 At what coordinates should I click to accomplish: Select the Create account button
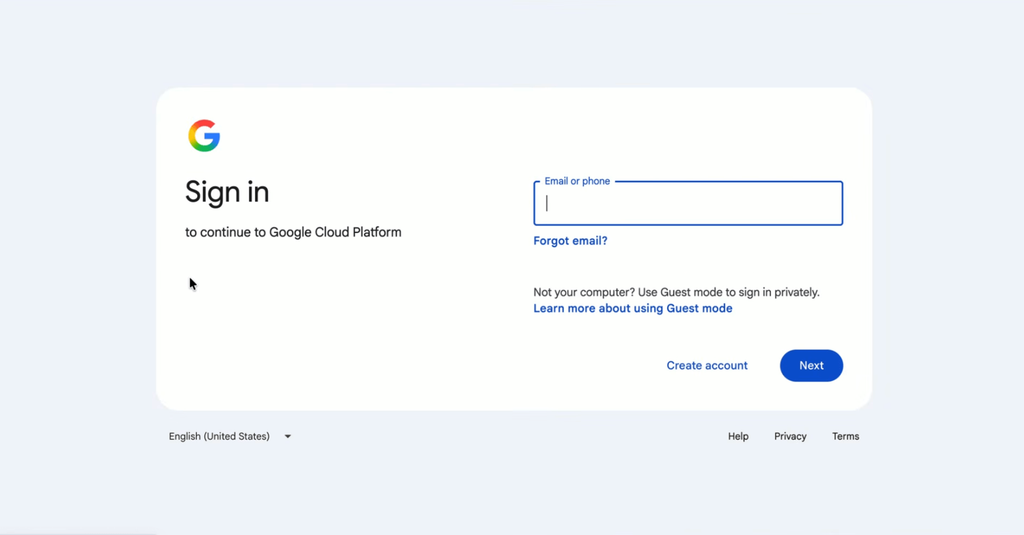707,366
